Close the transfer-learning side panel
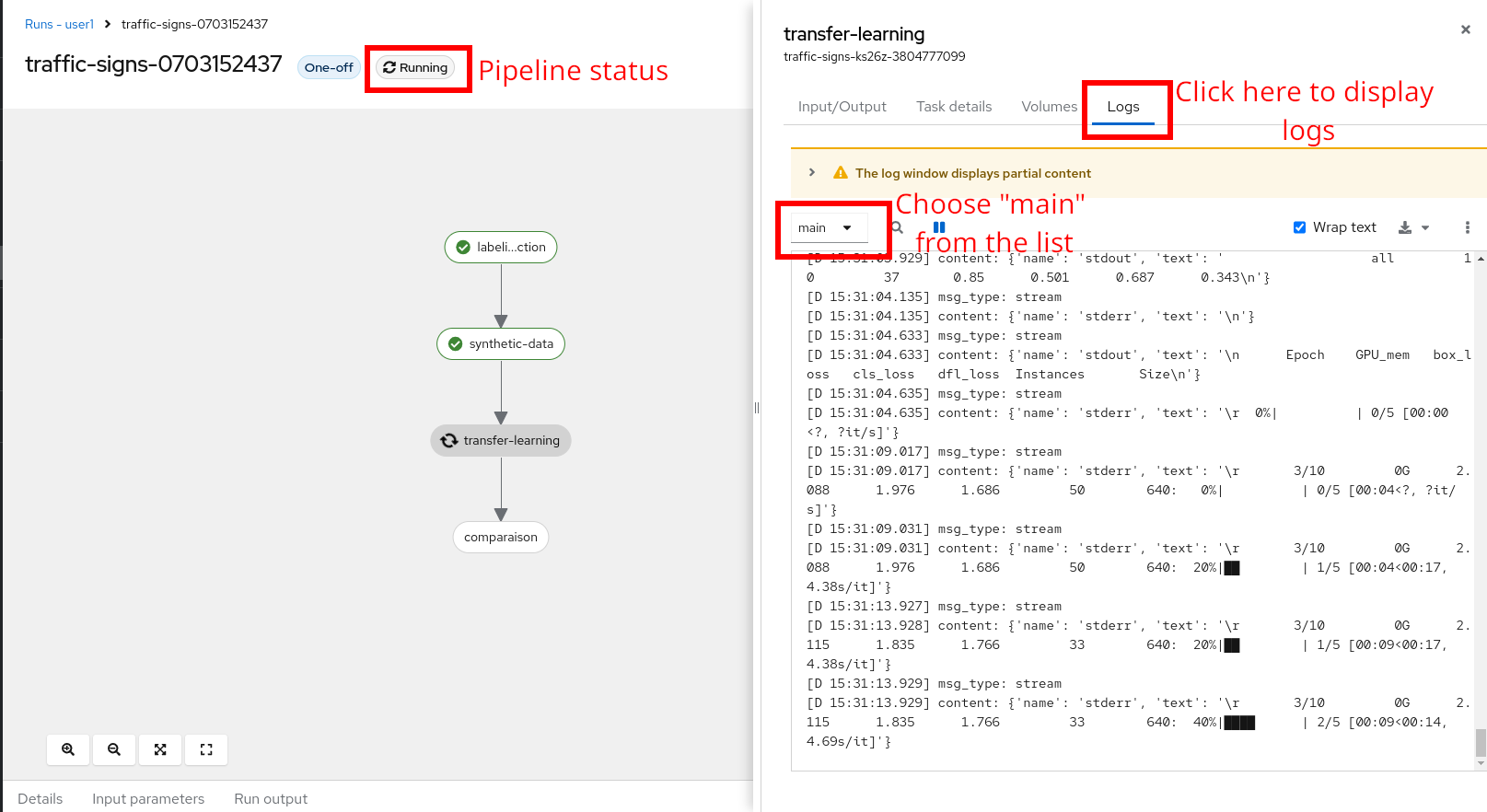Screen dimensions: 1487x812 [1466, 29]
